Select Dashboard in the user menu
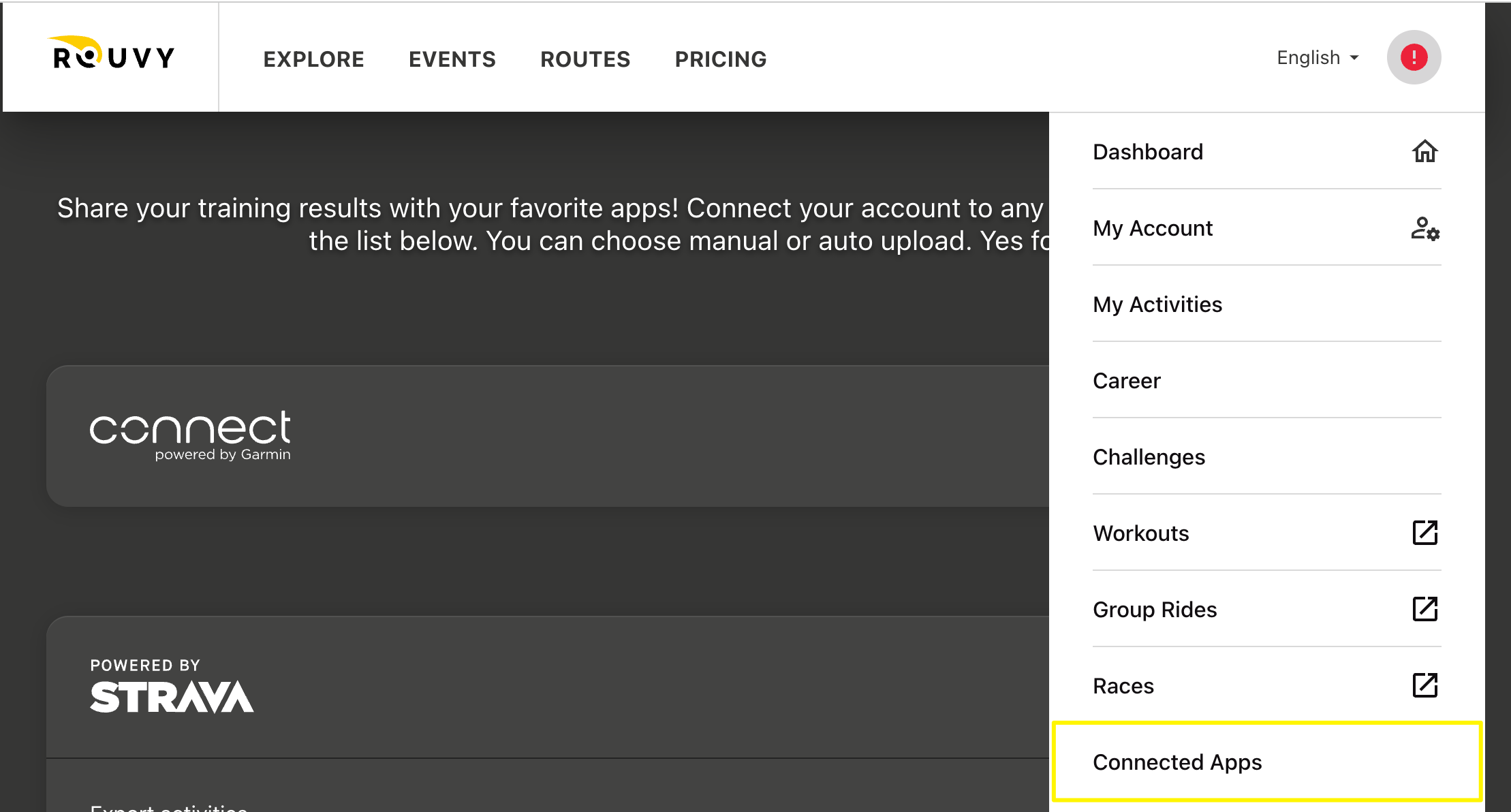This screenshot has width=1511, height=812. click(1266, 151)
